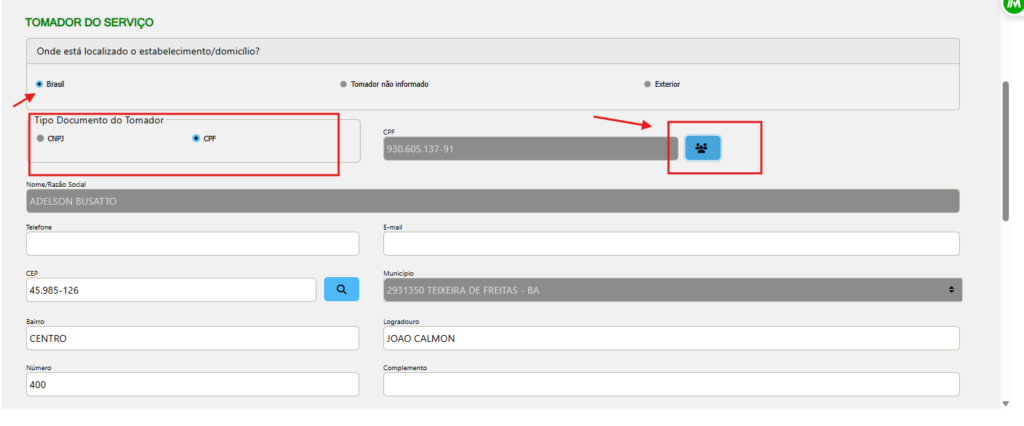
Task: Focus the E-mail input field
Action: [671, 244]
